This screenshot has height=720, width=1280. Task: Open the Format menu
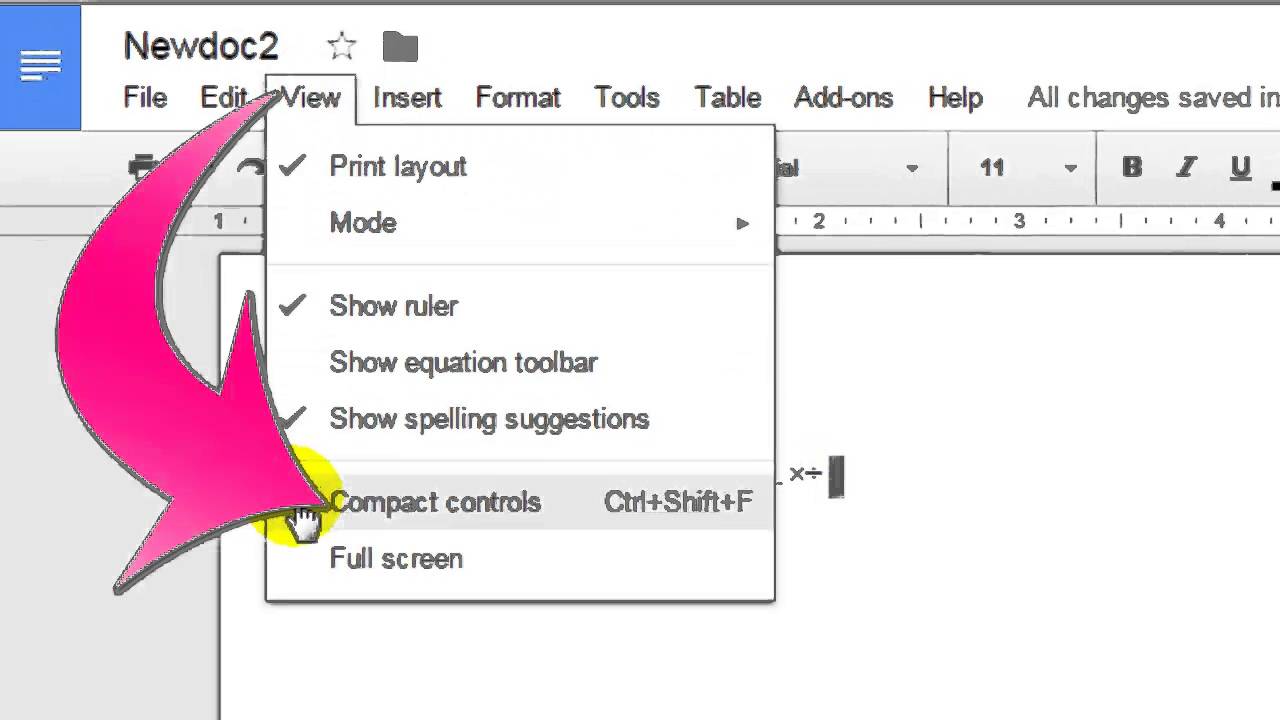(518, 98)
